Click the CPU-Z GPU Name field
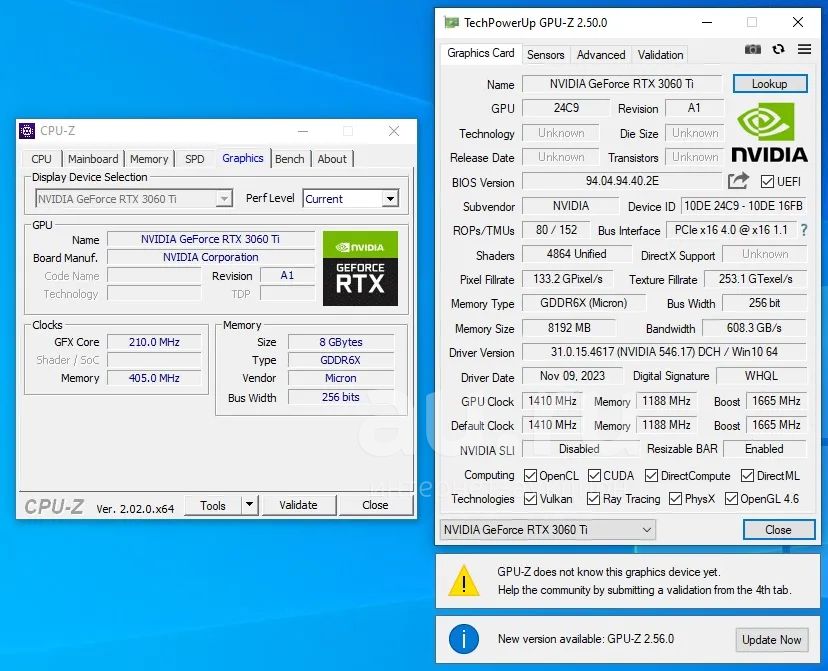 210,239
